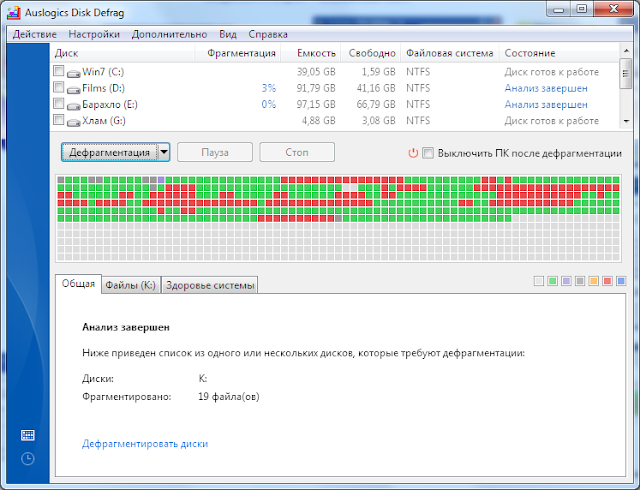Click Анализ завершен link for Барахло (E:)
Viewport: 640px width, 490px height.
tap(546, 105)
